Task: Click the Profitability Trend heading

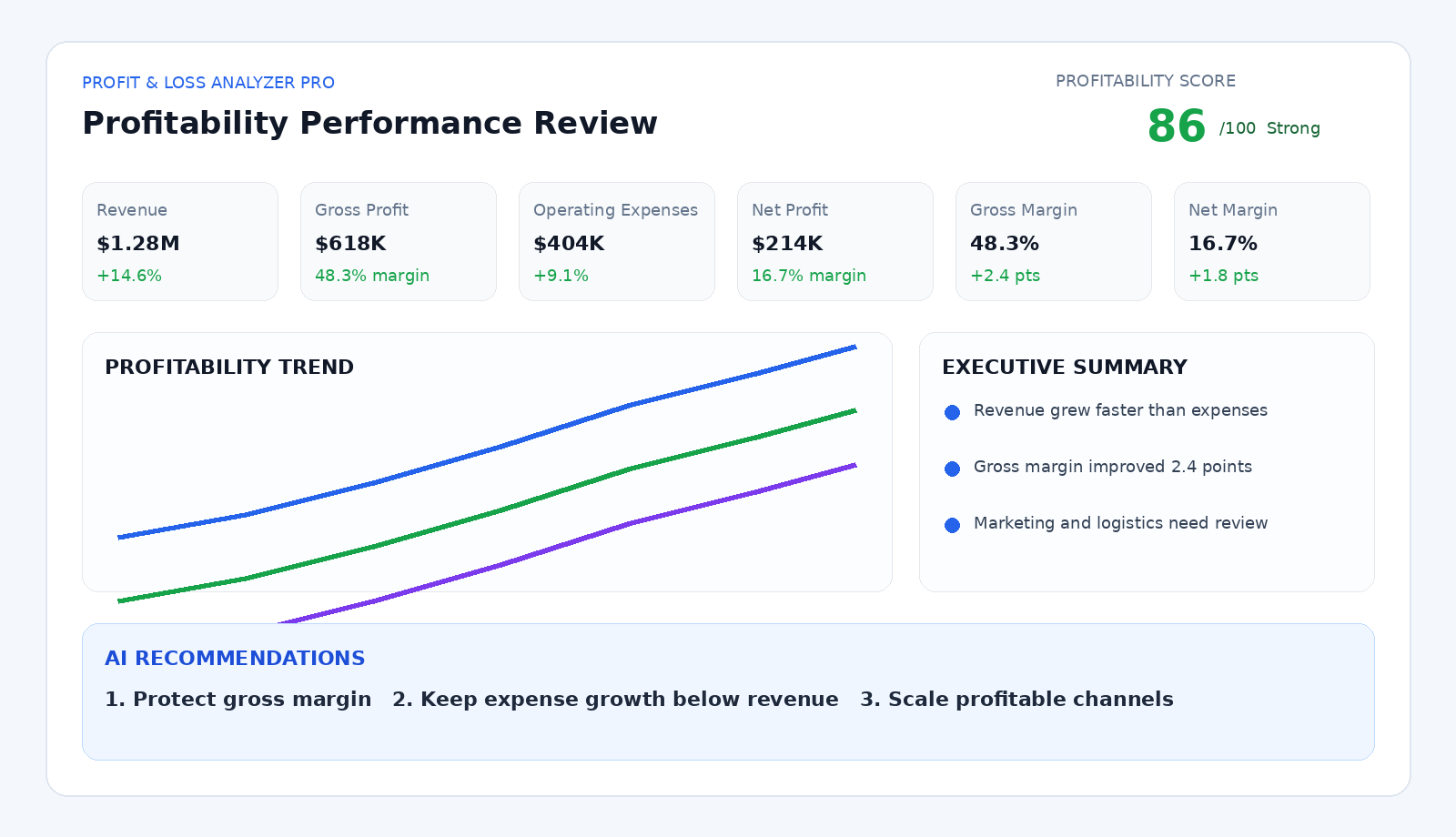Action: click(229, 368)
